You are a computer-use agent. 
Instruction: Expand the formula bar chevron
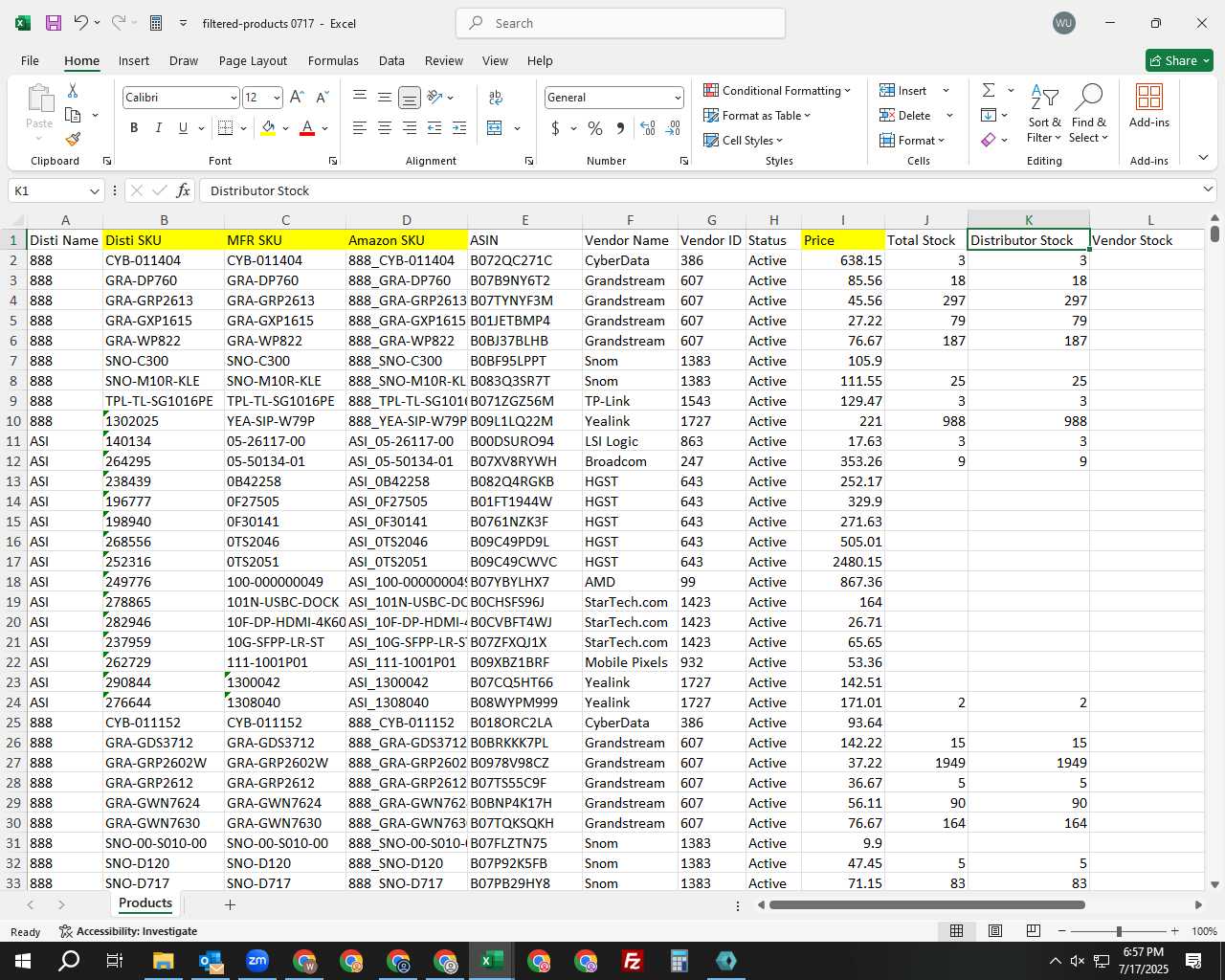coord(1208,190)
